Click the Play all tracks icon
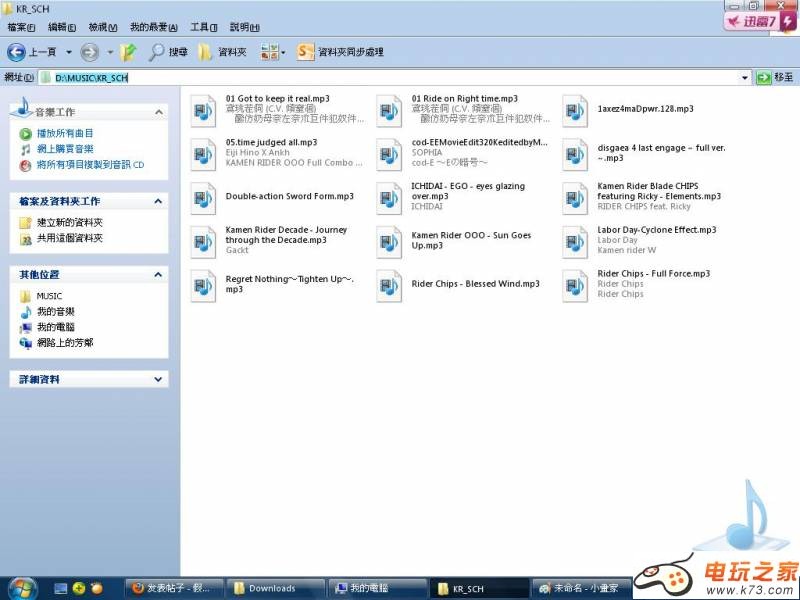This screenshot has height=600, width=800. pyautogui.click(x=25, y=133)
